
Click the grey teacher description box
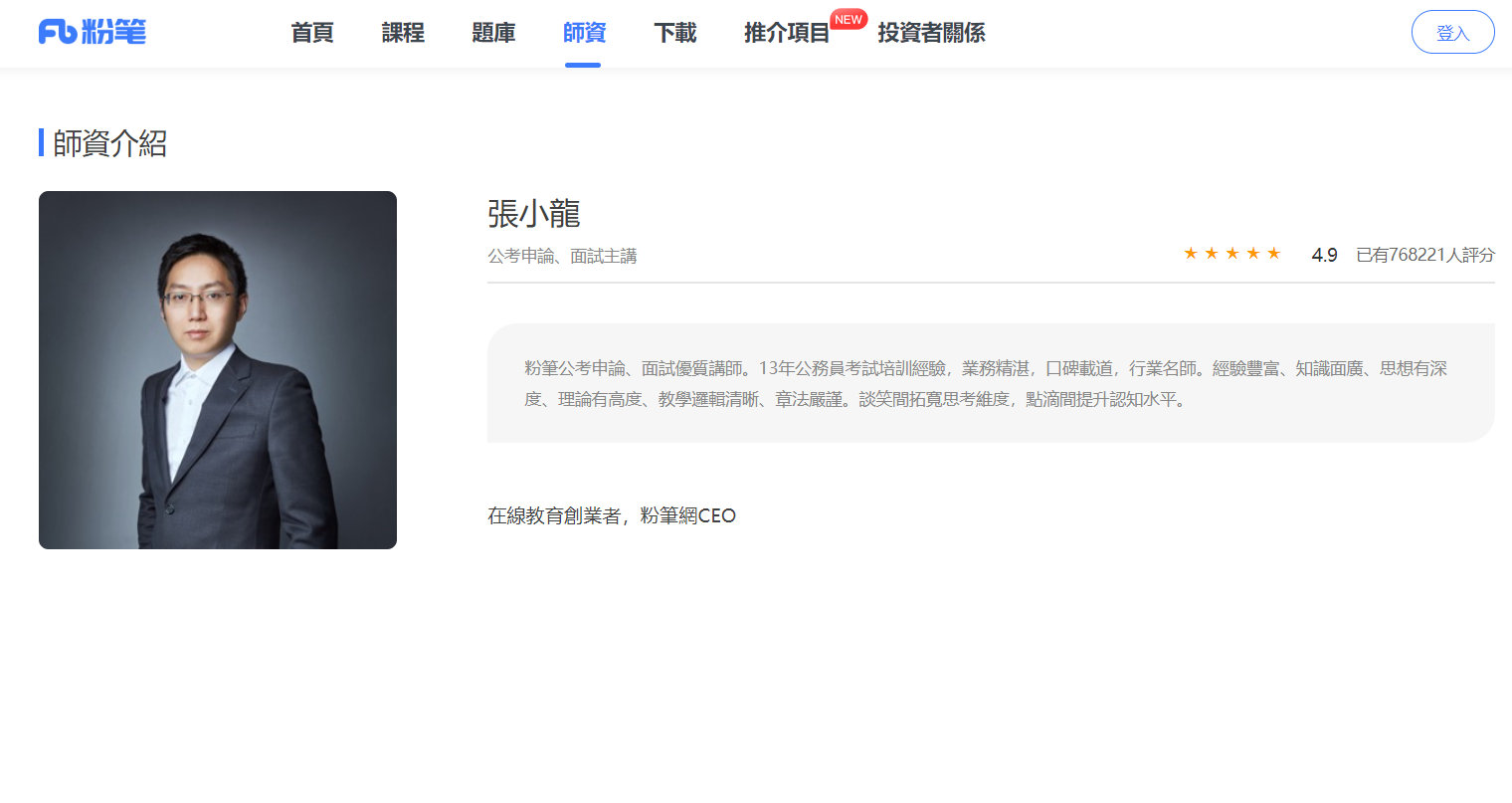click(x=991, y=383)
